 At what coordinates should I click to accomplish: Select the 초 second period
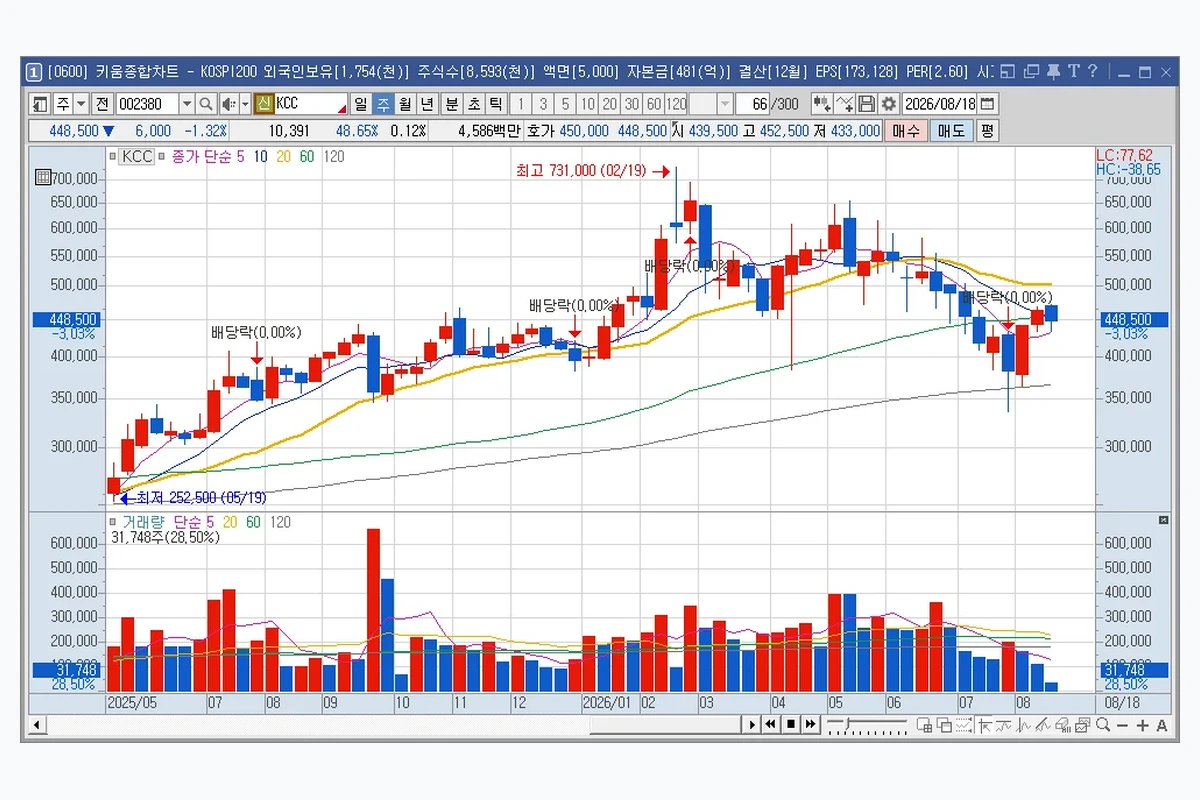pos(473,104)
